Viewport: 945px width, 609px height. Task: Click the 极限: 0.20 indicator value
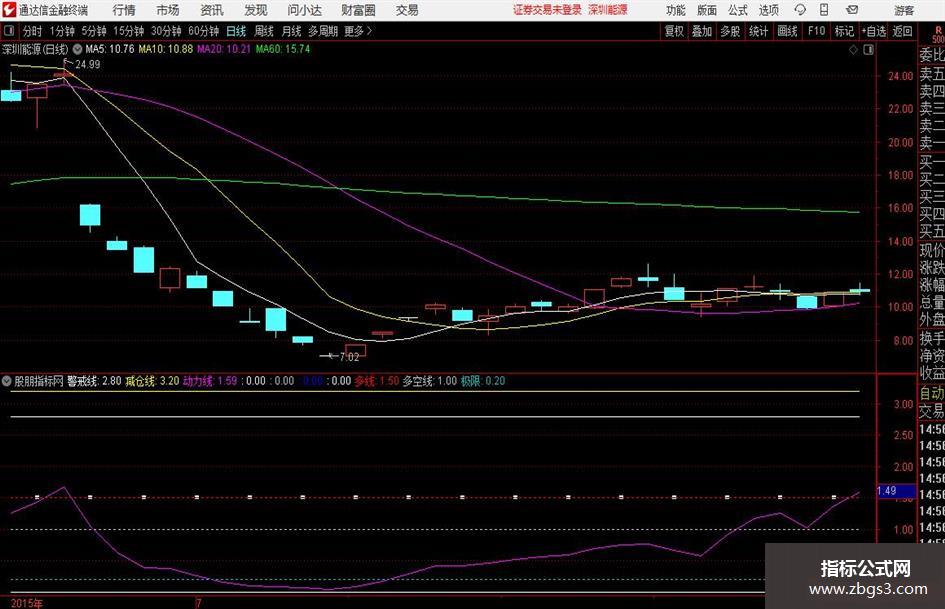coord(483,381)
